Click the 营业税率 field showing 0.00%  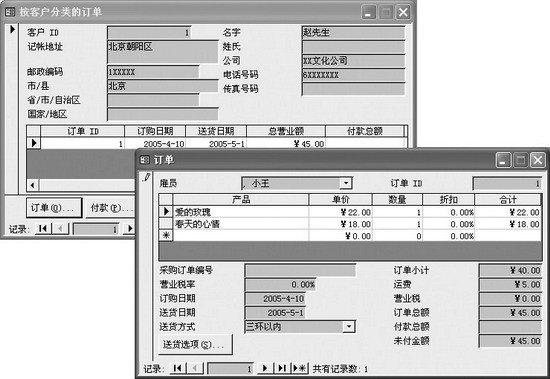[x=280, y=285]
